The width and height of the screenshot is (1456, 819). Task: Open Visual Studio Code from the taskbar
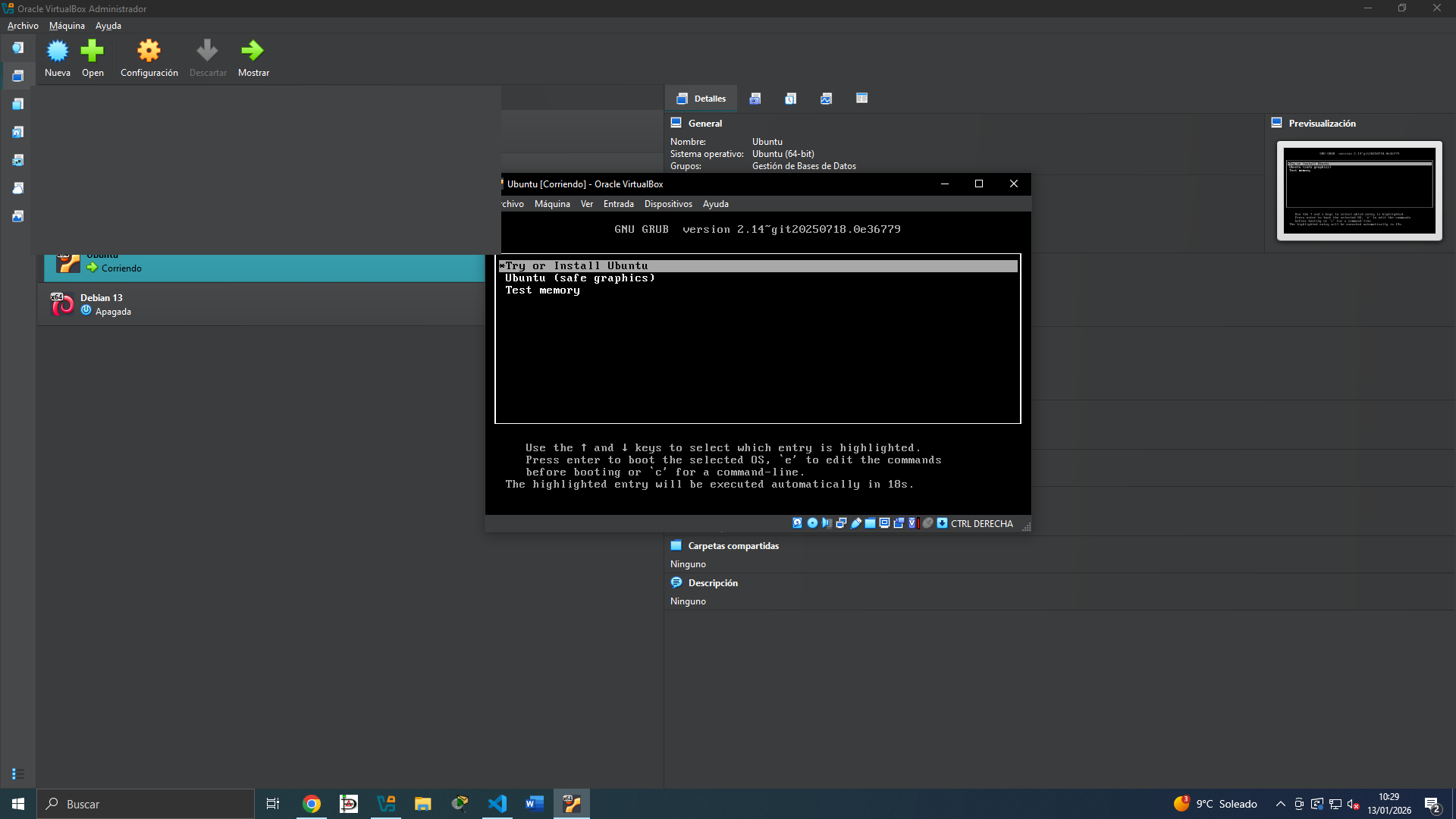pyautogui.click(x=497, y=804)
